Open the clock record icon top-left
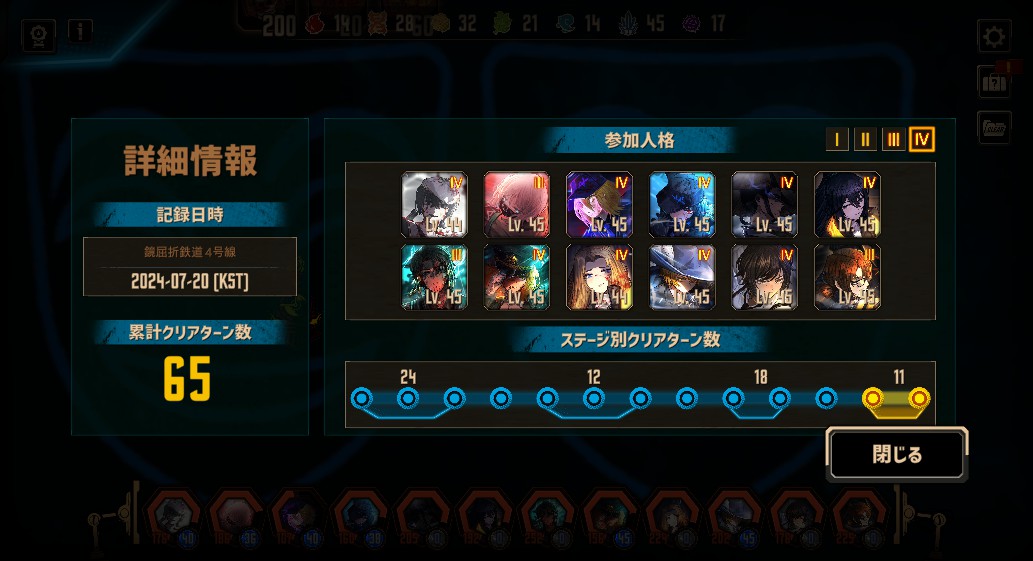 (38, 35)
